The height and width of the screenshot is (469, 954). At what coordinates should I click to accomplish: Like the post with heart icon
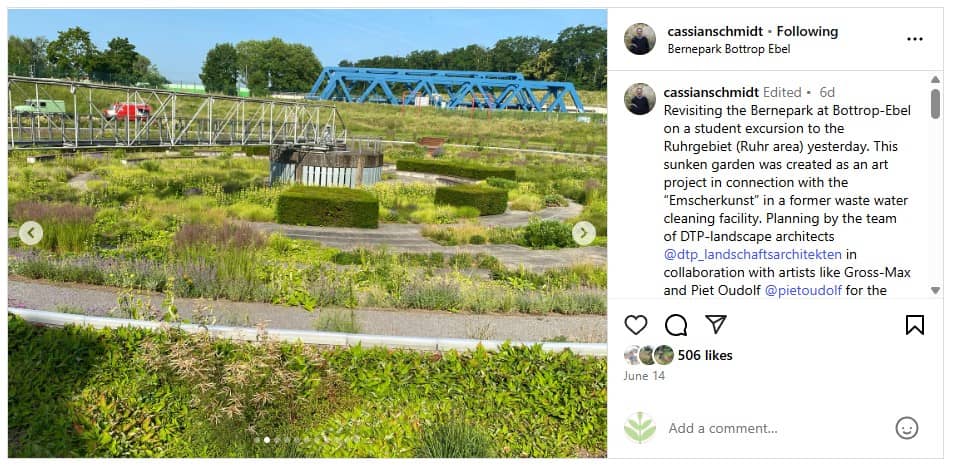pyautogui.click(x=636, y=325)
